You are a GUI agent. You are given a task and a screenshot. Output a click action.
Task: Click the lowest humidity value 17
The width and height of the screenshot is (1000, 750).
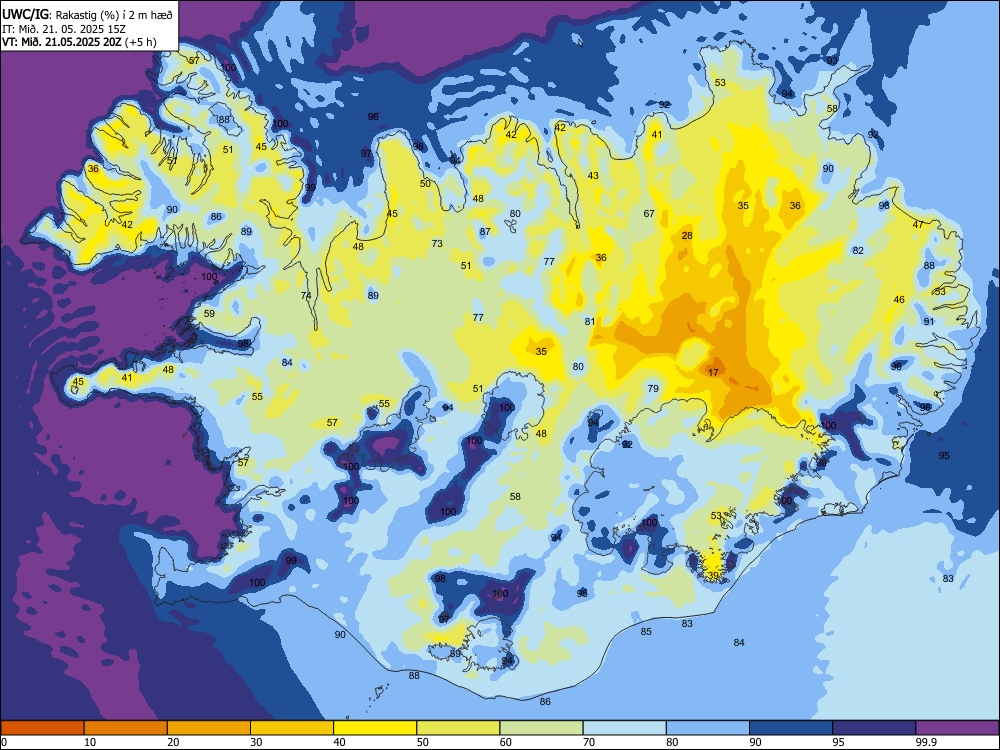(713, 372)
